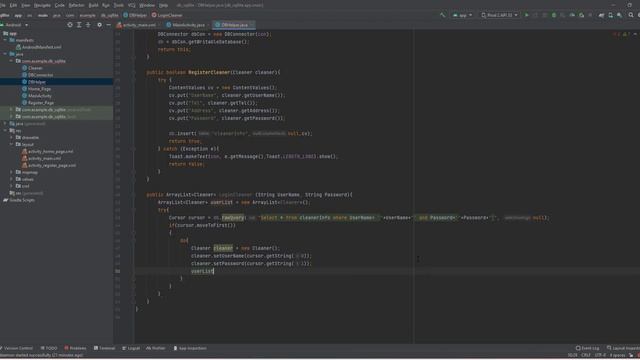
Task: Open the Profiler tool window
Action: pos(156,348)
